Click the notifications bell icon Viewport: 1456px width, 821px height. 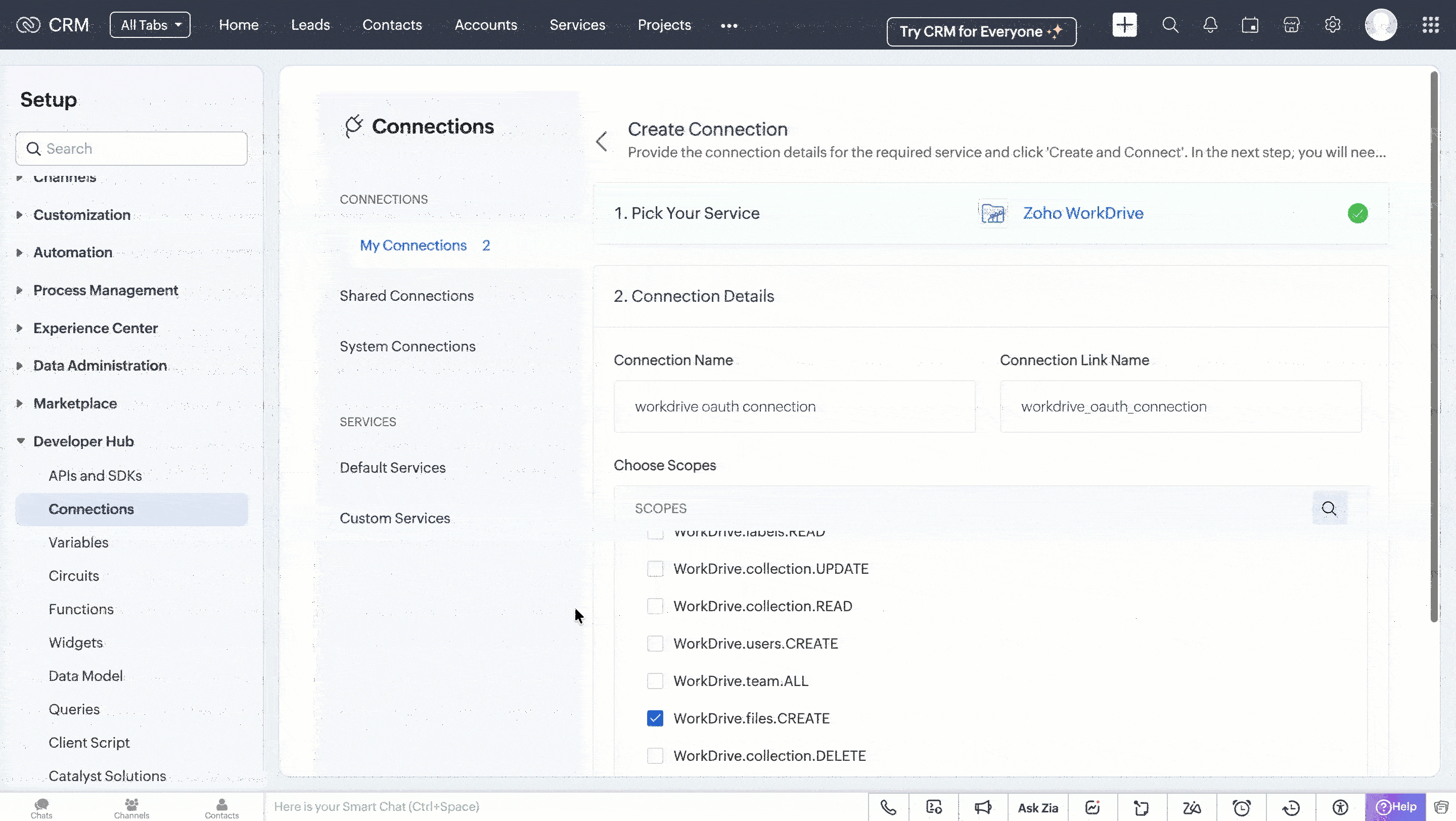tap(1210, 25)
